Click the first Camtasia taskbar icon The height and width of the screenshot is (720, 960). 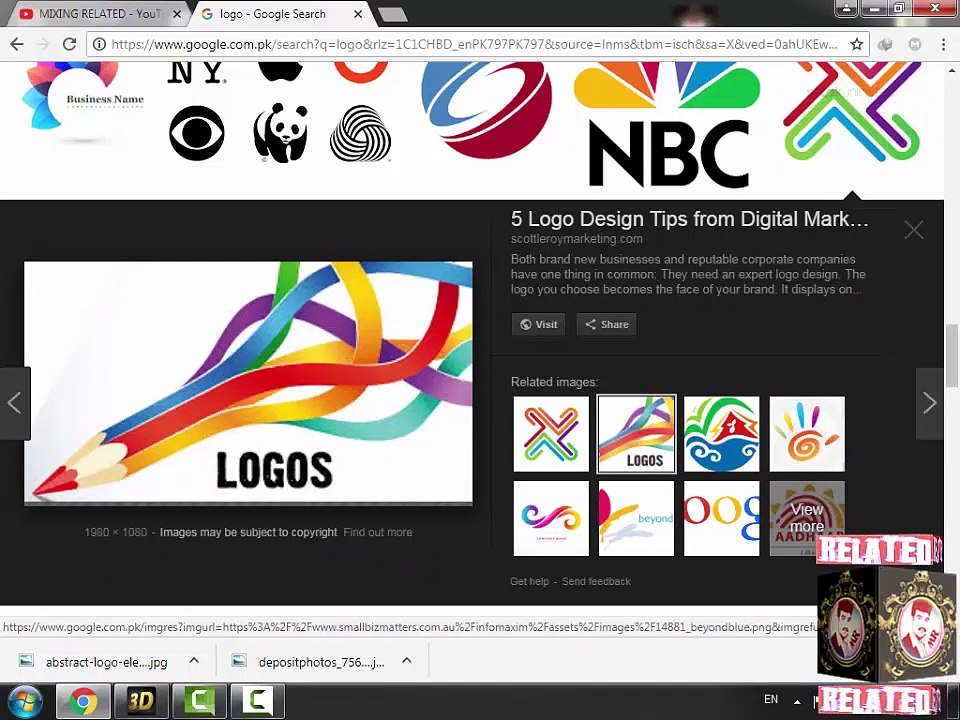[200, 702]
